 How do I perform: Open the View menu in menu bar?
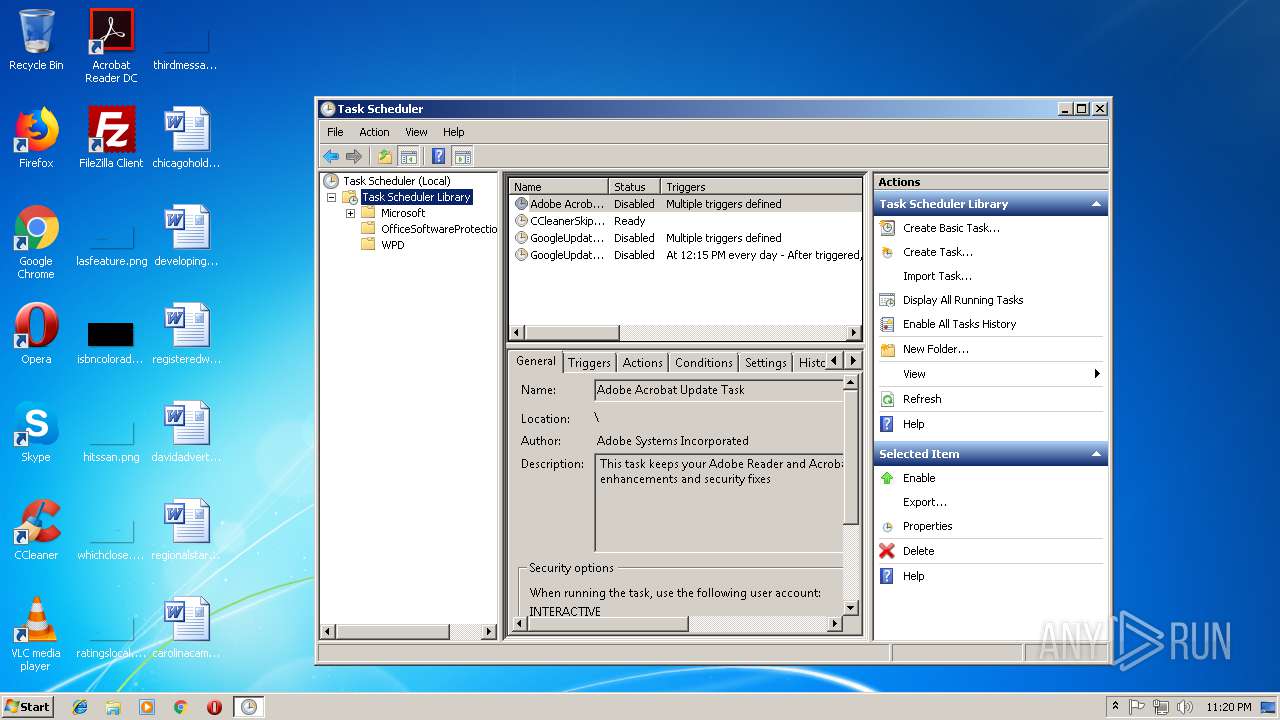[x=416, y=132]
